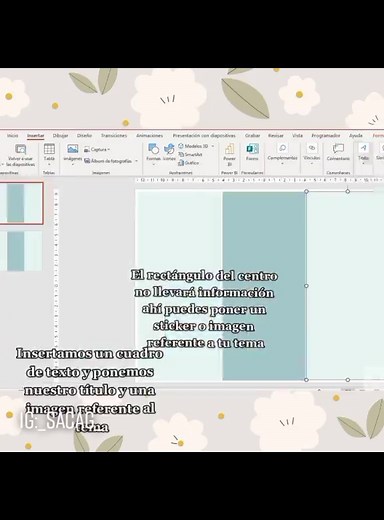Open the Formas shapes gallery
The height and width of the screenshot is (520, 384).
tap(153, 149)
